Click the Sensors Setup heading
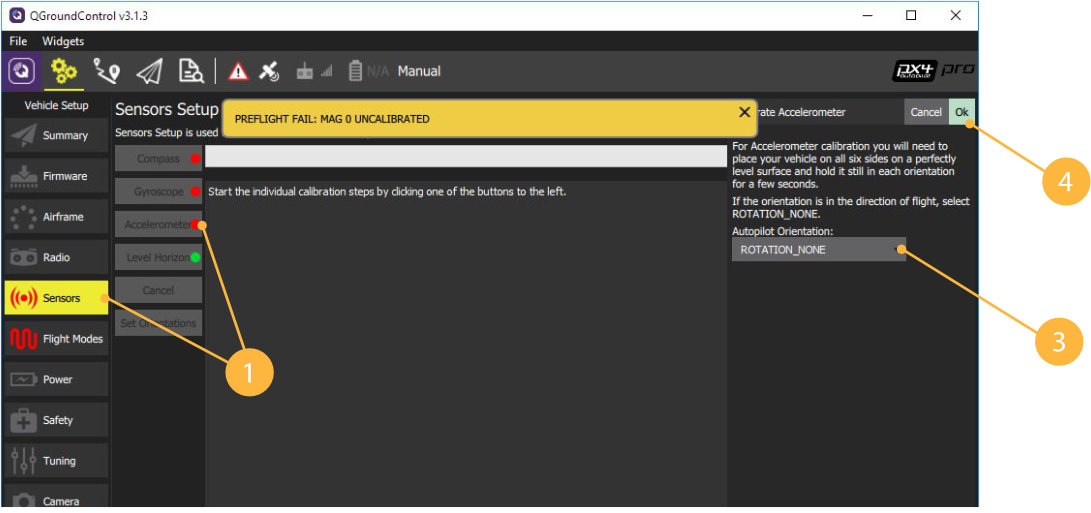 167,109
